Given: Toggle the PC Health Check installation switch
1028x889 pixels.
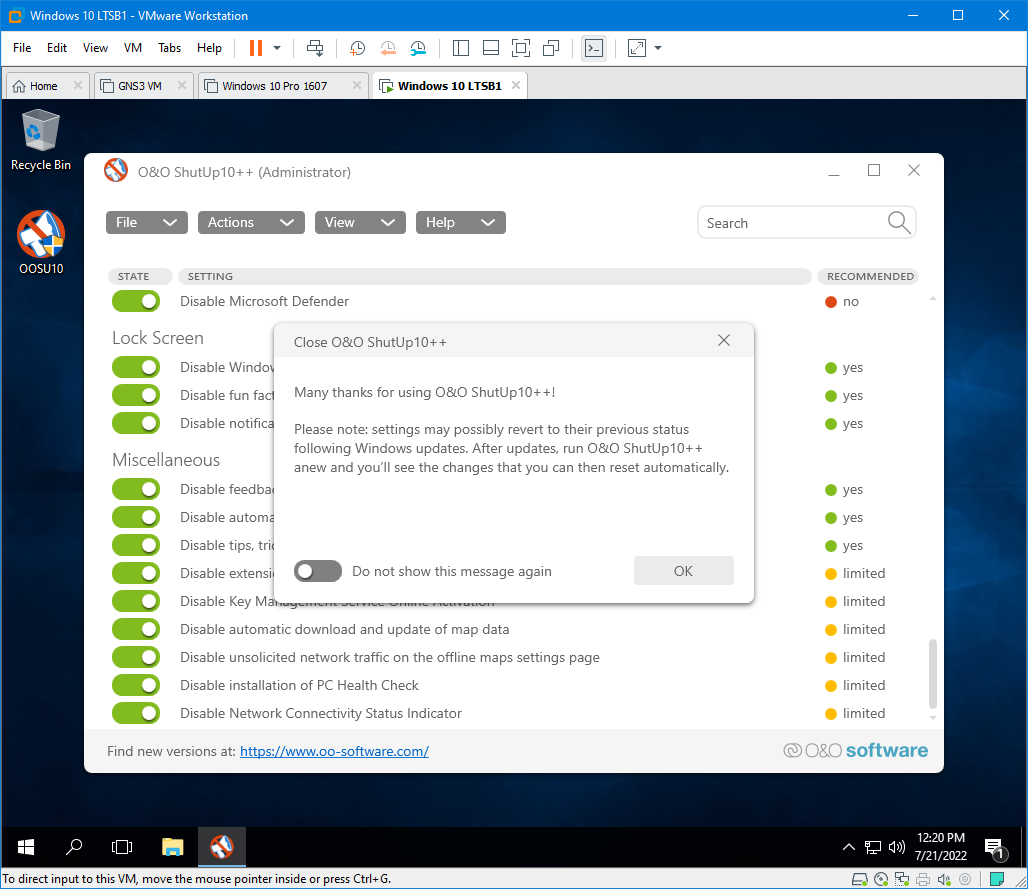Looking at the screenshot, I should [x=136, y=686].
